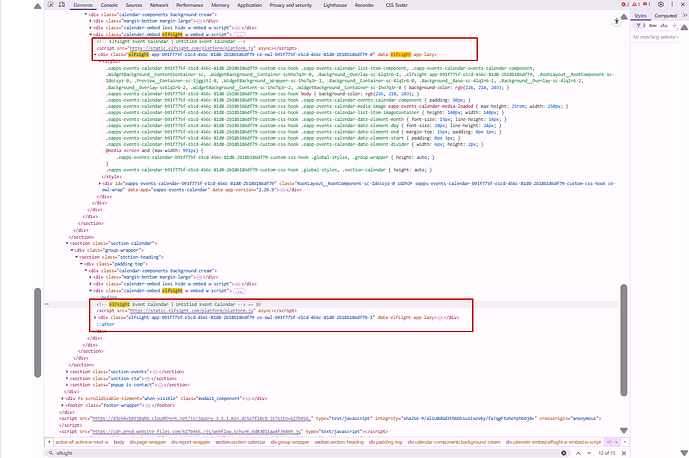Select the Elements tab
The width and height of the screenshot is (689, 458).
83,5
